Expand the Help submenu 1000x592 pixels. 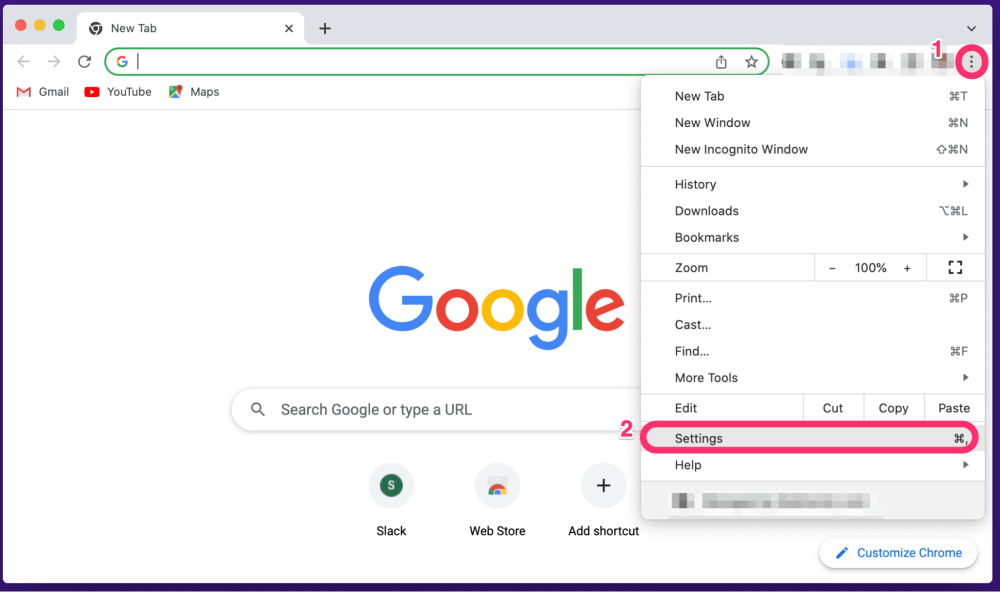tap(812, 465)
